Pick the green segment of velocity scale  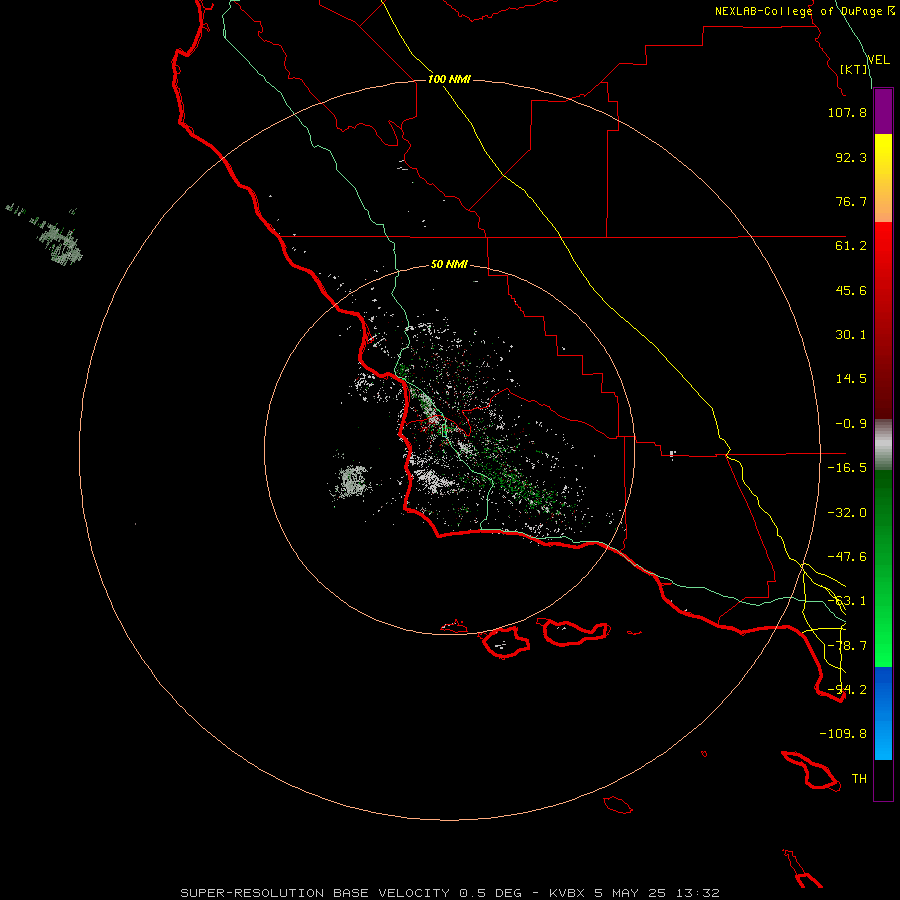point(883,568)
